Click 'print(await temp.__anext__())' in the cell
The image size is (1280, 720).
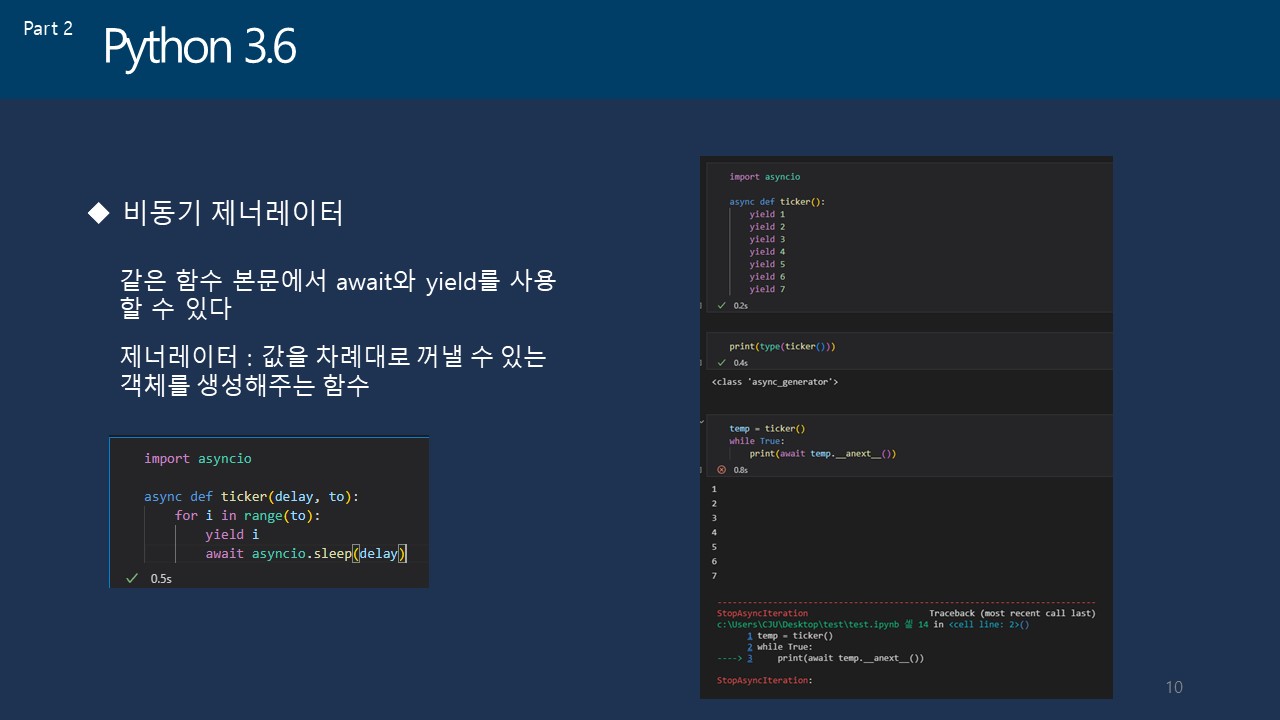(823, 453)
